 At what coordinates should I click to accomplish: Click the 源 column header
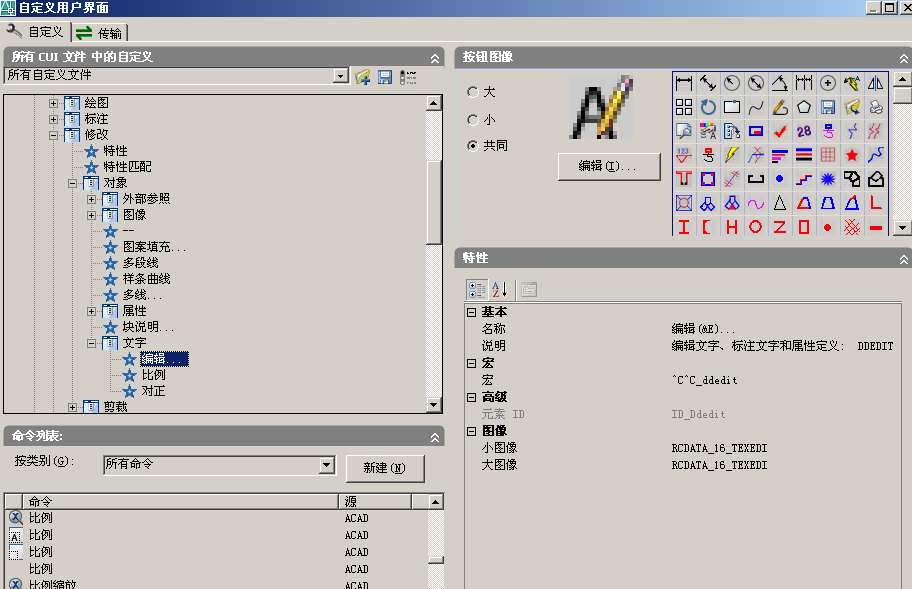tap(375, 501)
